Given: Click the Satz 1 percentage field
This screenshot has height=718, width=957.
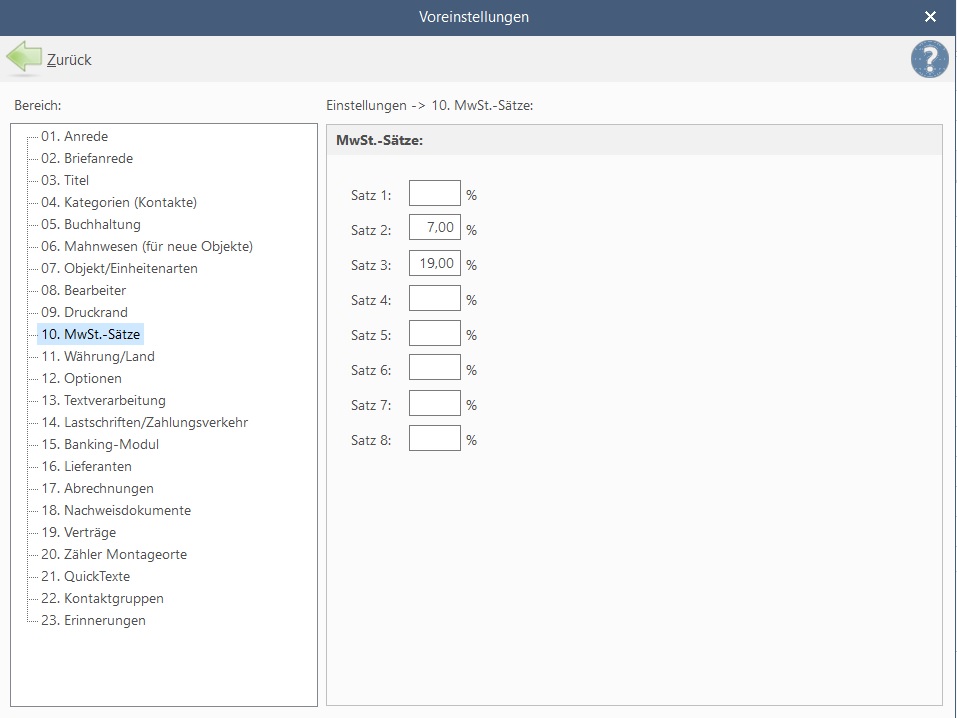Looking at the screenshot, I should click(x=435, y=193).
